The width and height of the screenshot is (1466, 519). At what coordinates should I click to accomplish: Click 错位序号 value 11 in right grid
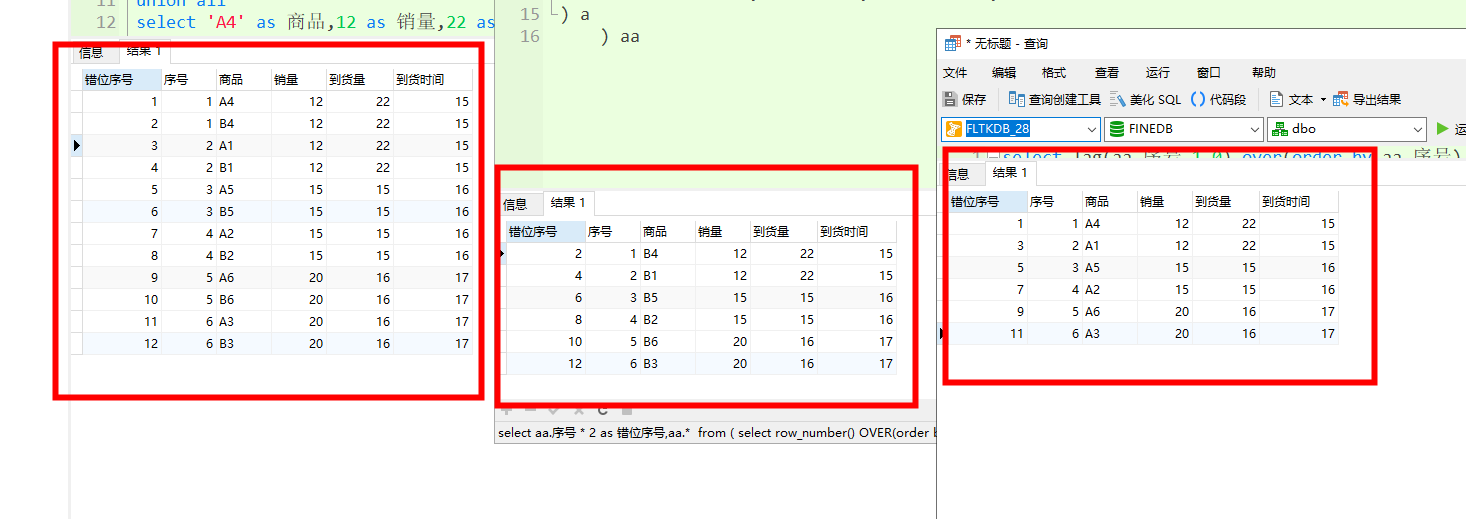pos(988,334)
